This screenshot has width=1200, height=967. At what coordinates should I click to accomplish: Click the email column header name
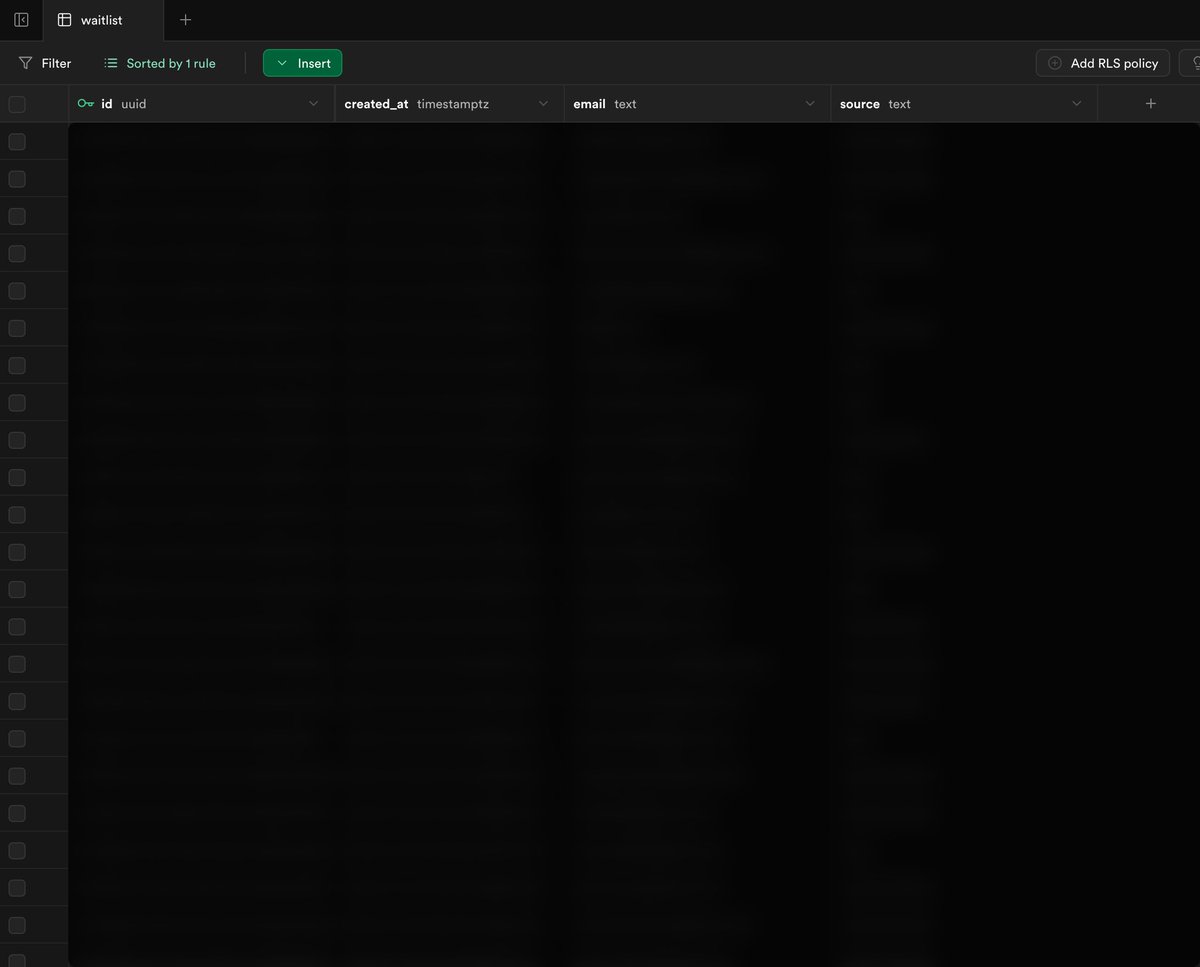point(589,104)
